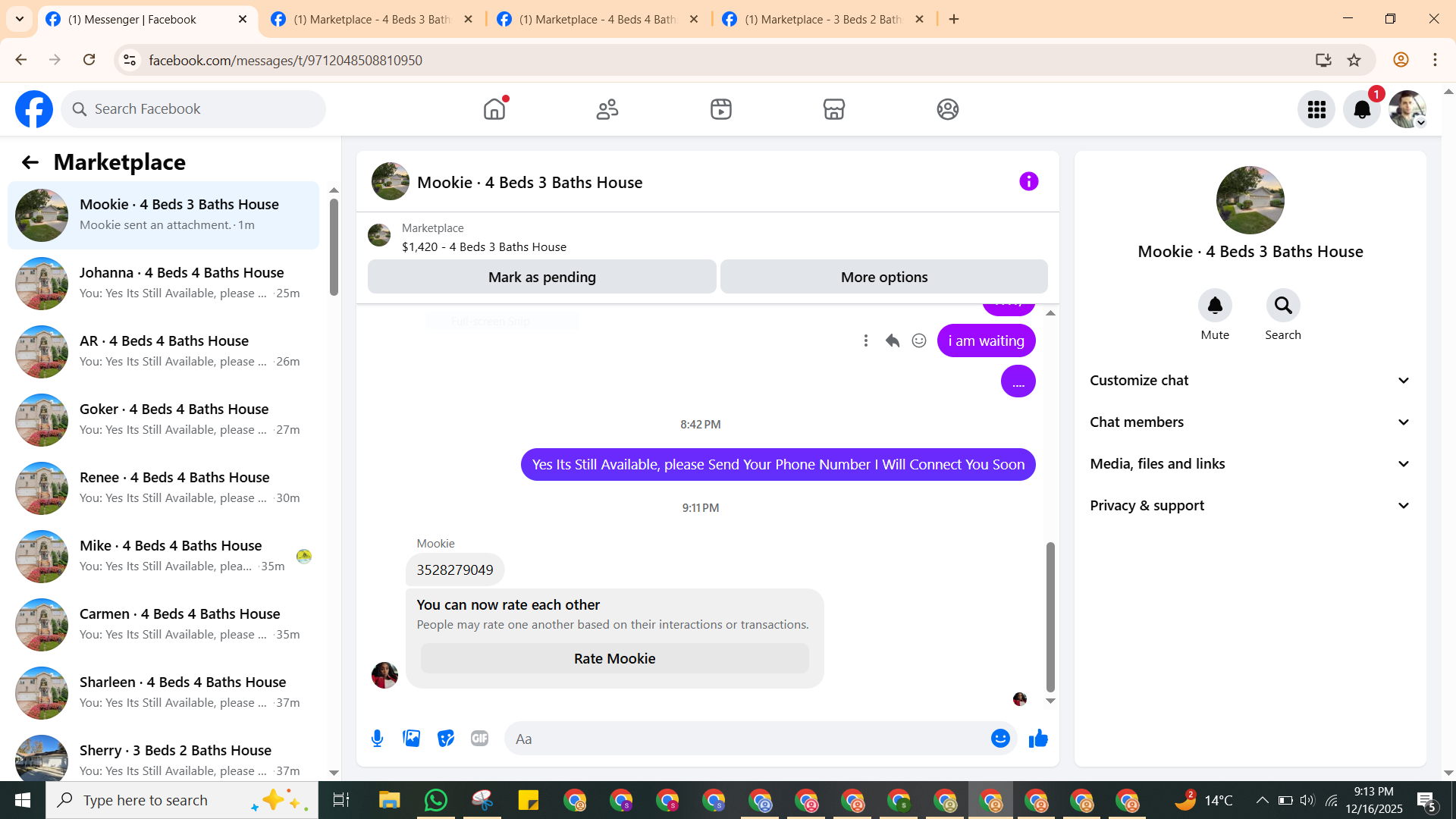The width and height of the screenshot is (1456, 819).
Task: Open the AR 4 Beds 4 Baths chat
Action: pyautogui.click(x=163, y=352)
